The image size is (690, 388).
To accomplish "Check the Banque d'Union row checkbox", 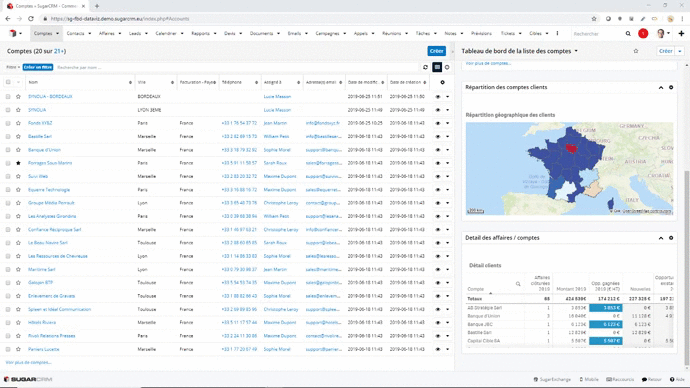I will pyautogui.click(x=8, y=150).
